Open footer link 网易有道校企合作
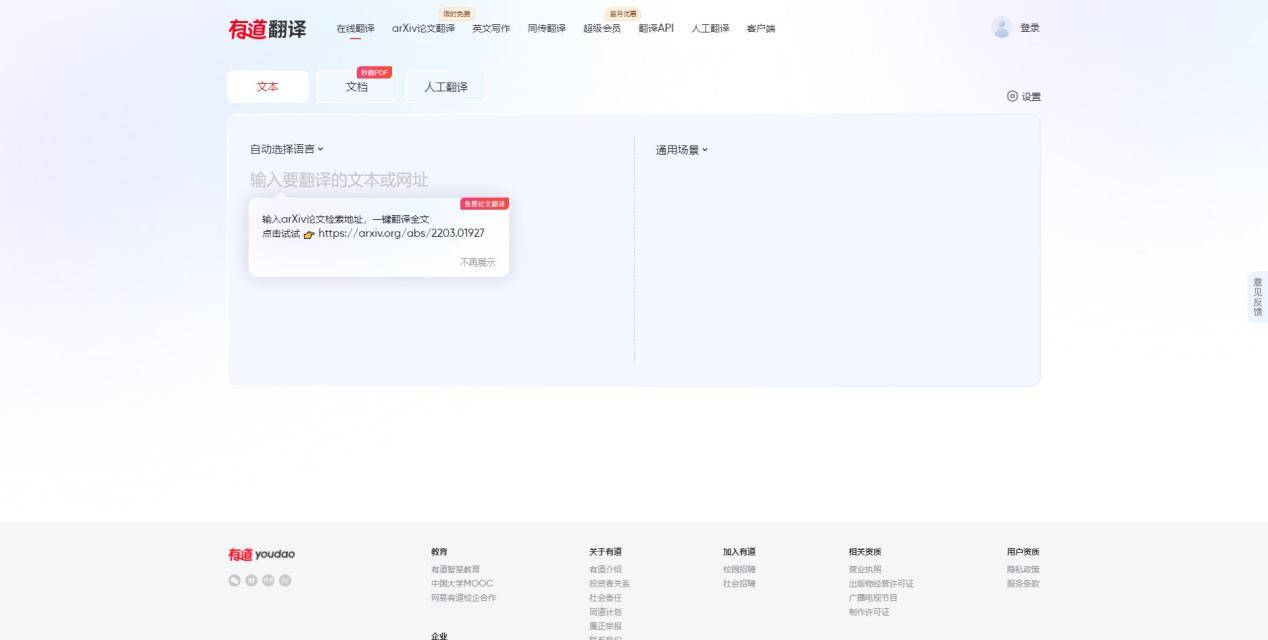The width and height of the screenshot is (1268, 640). 463,598
